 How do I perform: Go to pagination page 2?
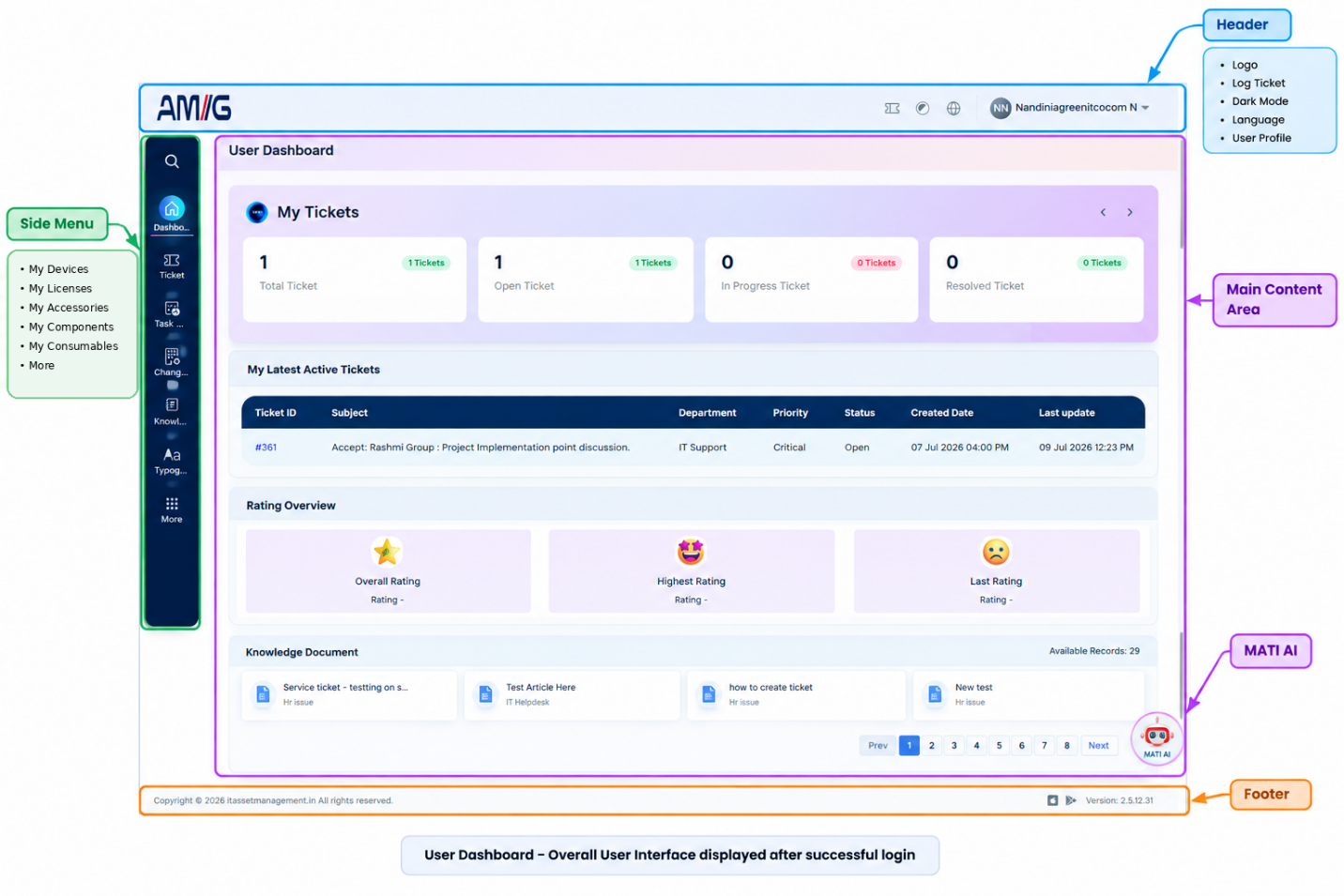coord(931,746)
